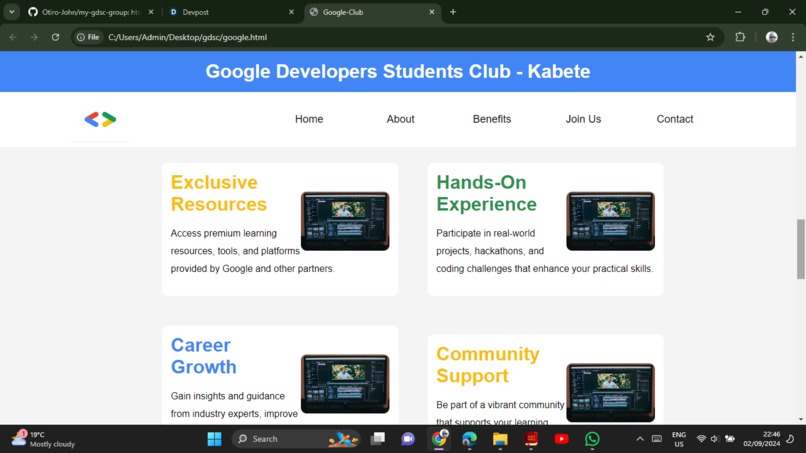
Task: Click the scrollbar down arrow
Action: [800, 420]
